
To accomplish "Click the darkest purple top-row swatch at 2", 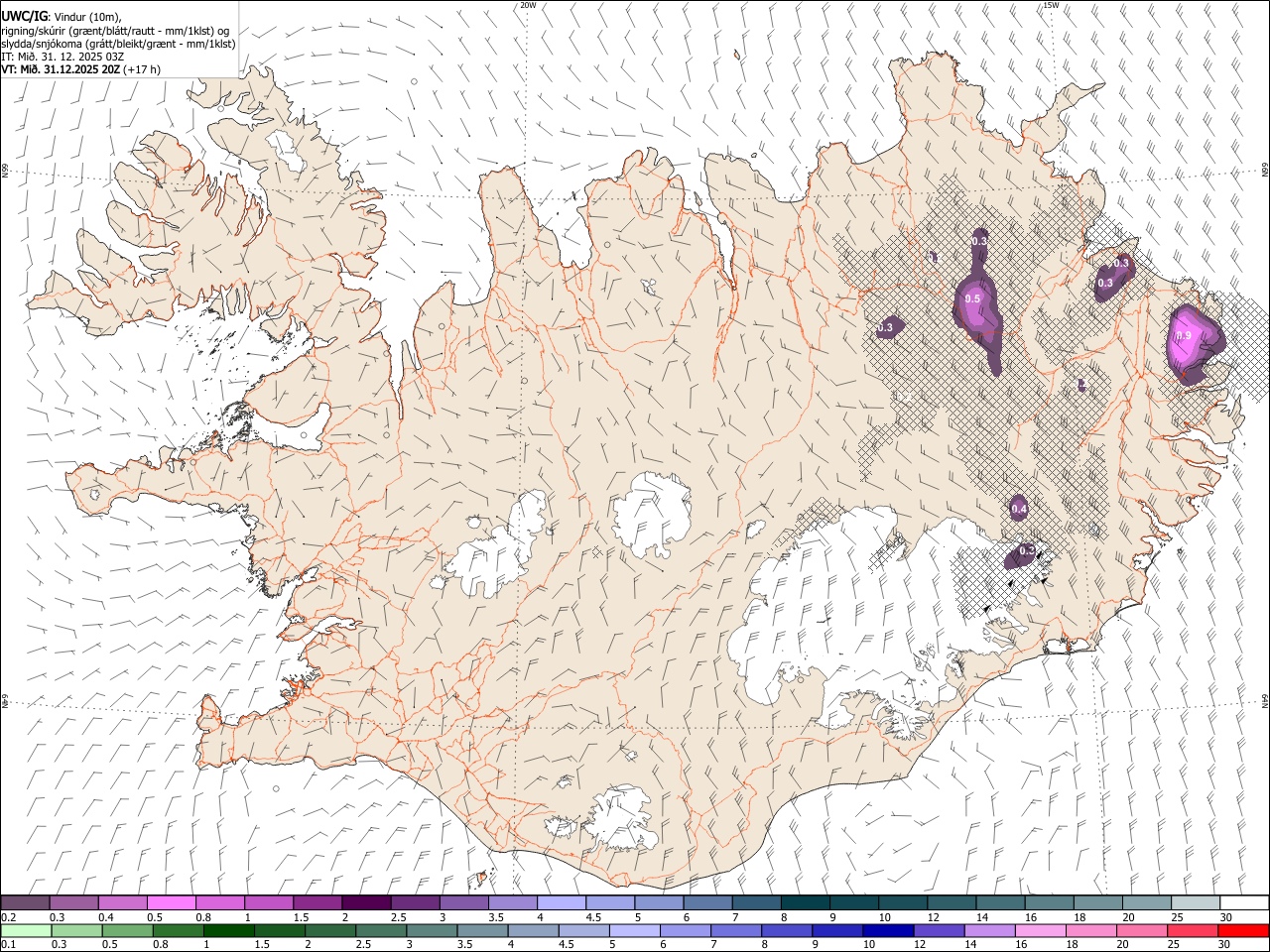I will click(x=366, y=903).
